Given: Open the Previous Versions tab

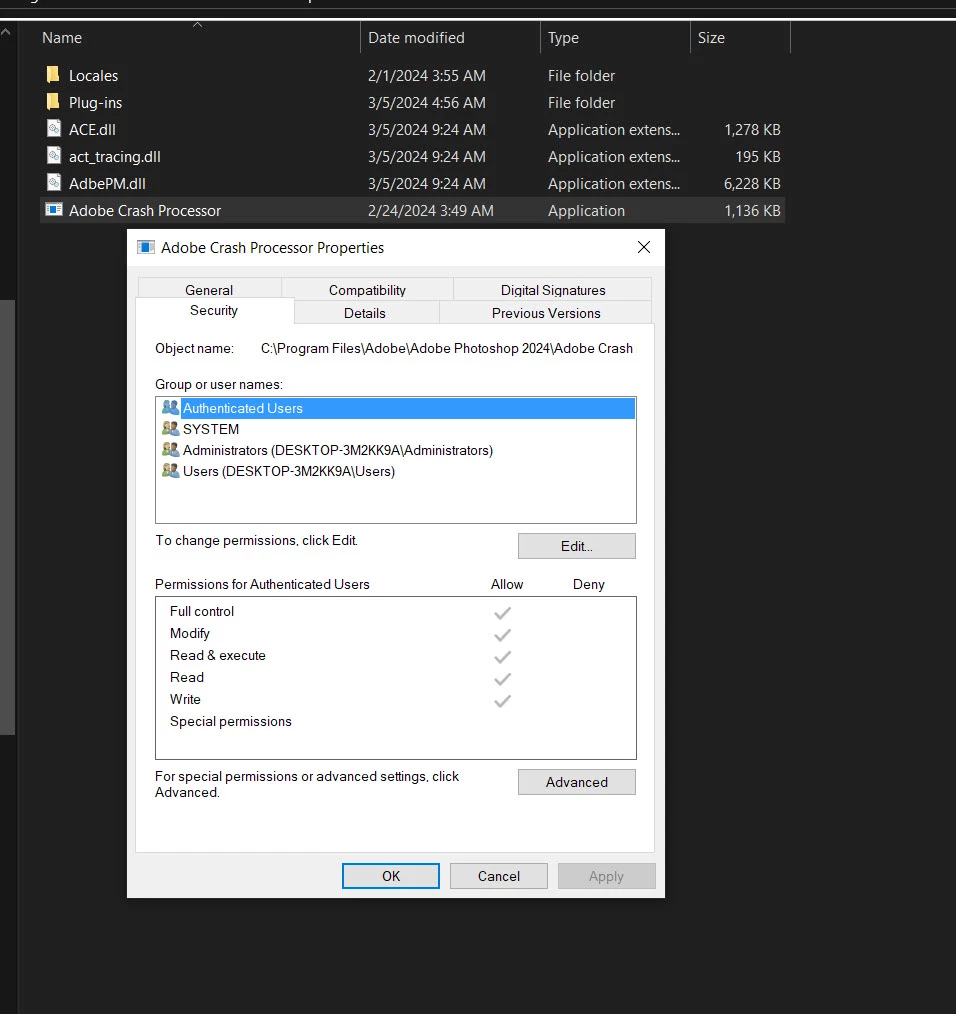Looking at the screenshot, I should 546,313.
